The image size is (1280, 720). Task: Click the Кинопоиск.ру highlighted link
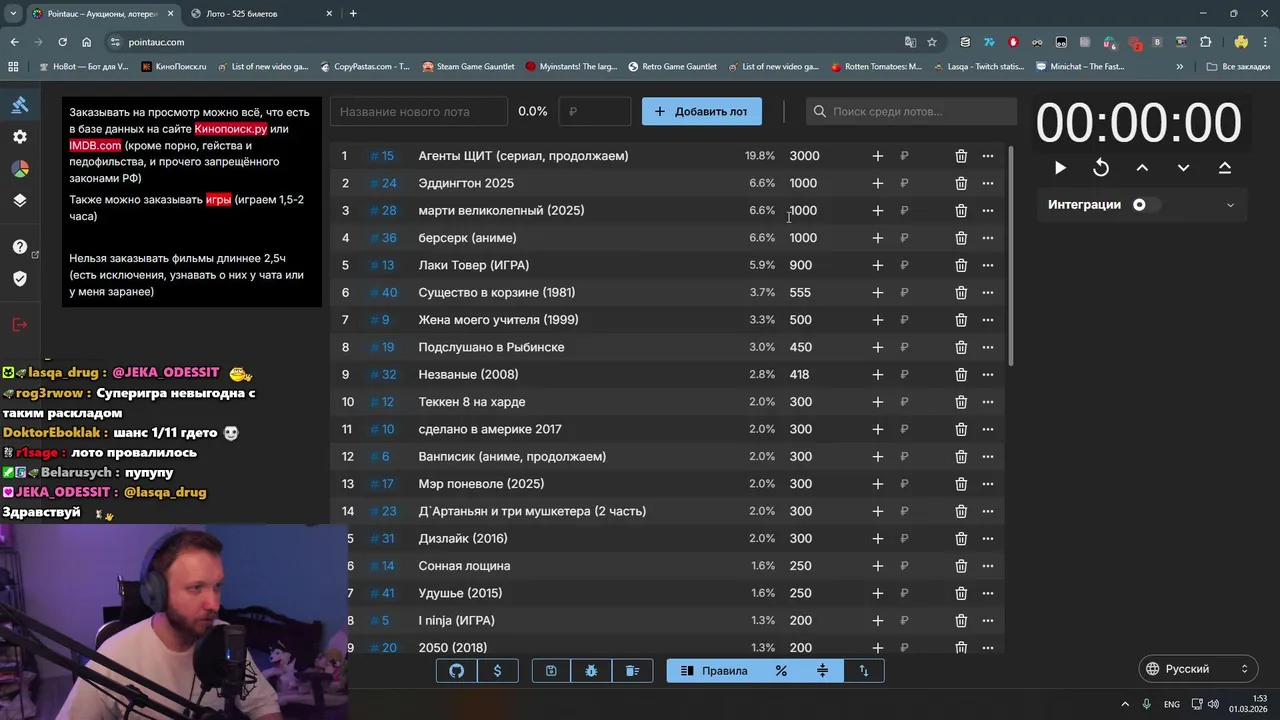(230, 130)
